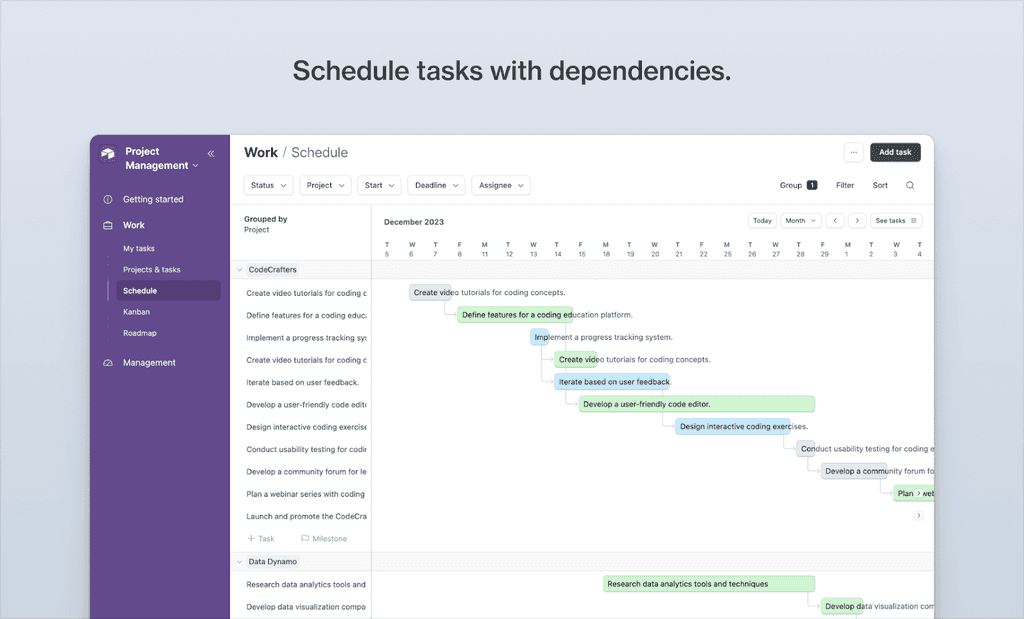Screen dimensions: 1024x619
Task: Click the info icon next to Getting started
Action: (x=107, y=199)
